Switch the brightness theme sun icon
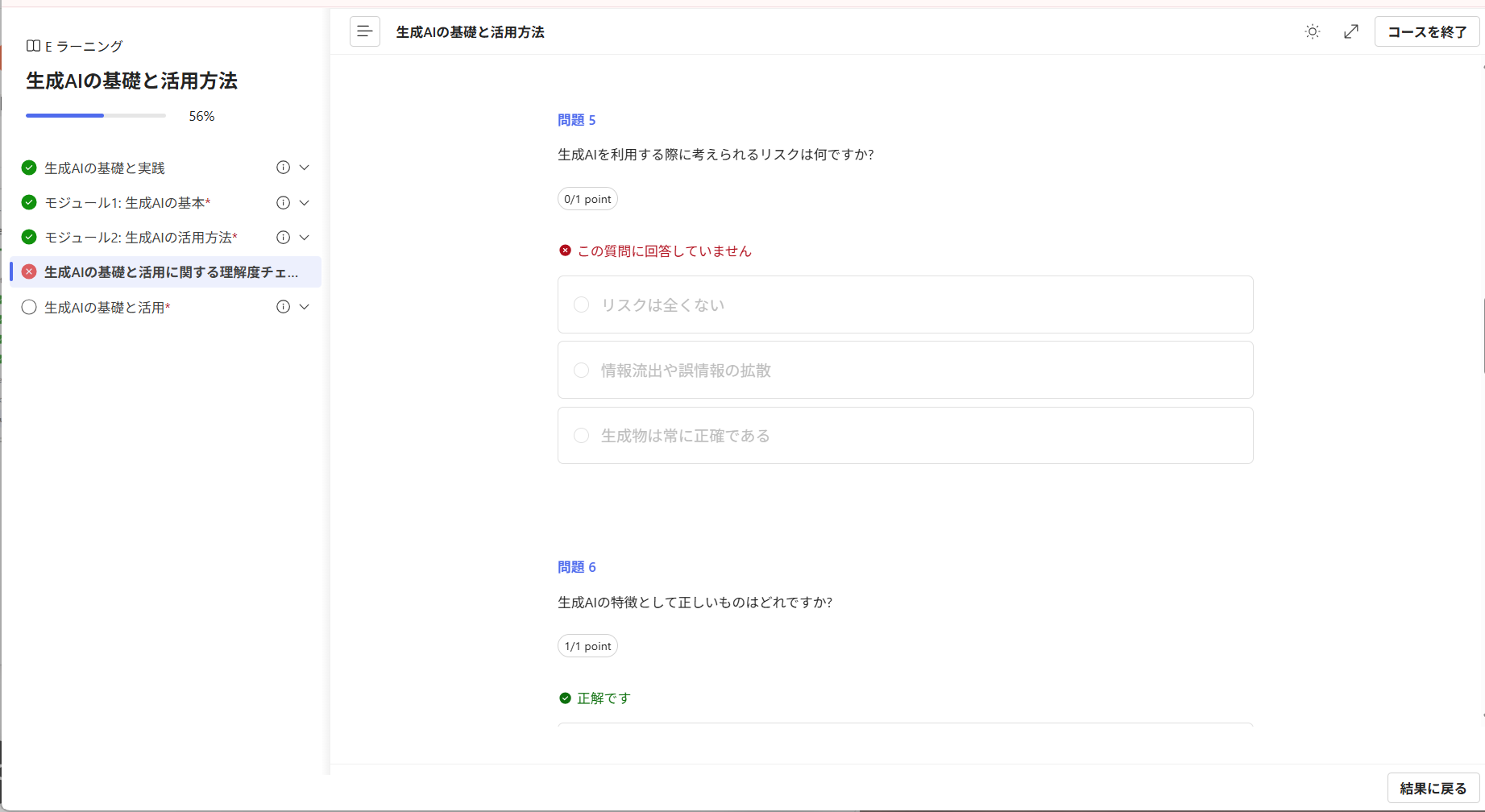The width and height of the screenshot is (1485, 812). coord(1312,31)
